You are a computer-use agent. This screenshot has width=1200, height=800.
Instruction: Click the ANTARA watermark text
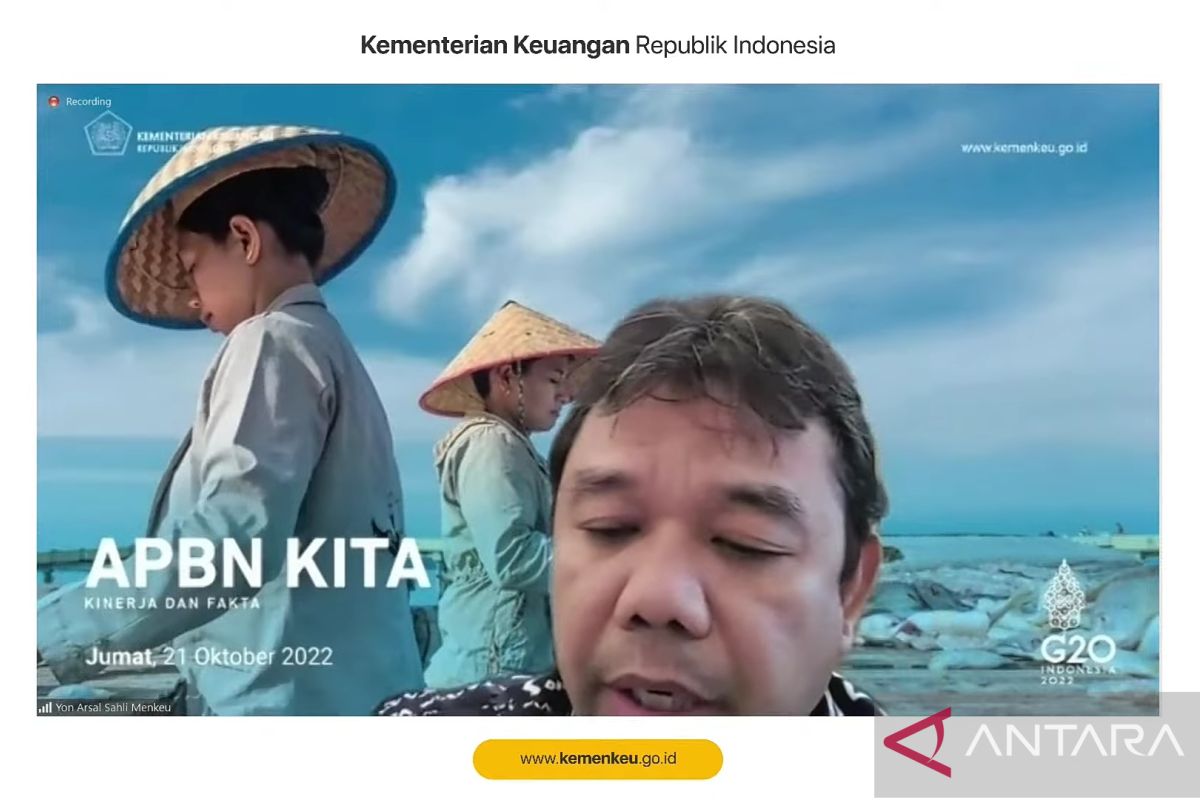(1074, 741)
